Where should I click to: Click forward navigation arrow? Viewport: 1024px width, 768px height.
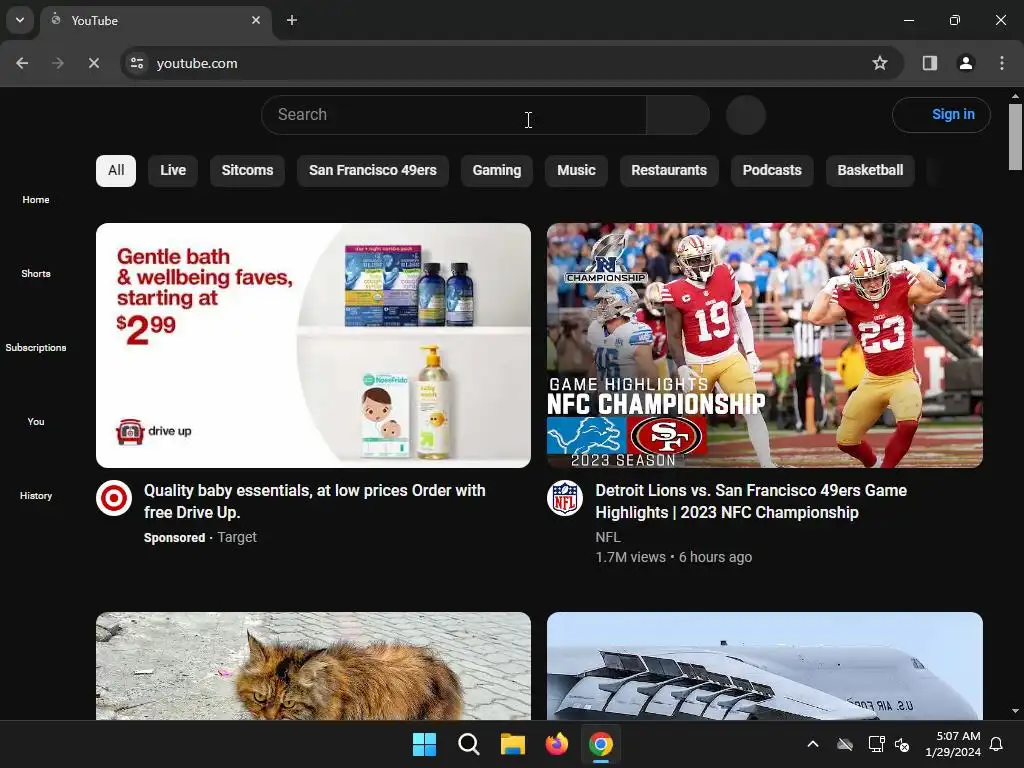click(x=58, y=63)
